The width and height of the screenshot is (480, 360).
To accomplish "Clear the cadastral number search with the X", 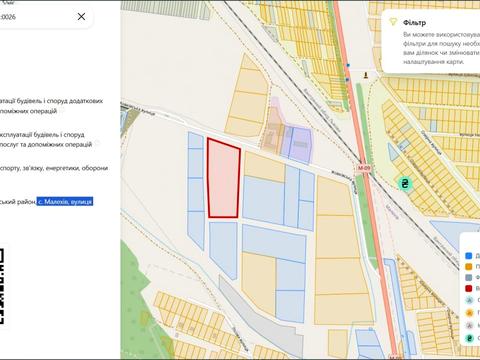I will (81, 16).
